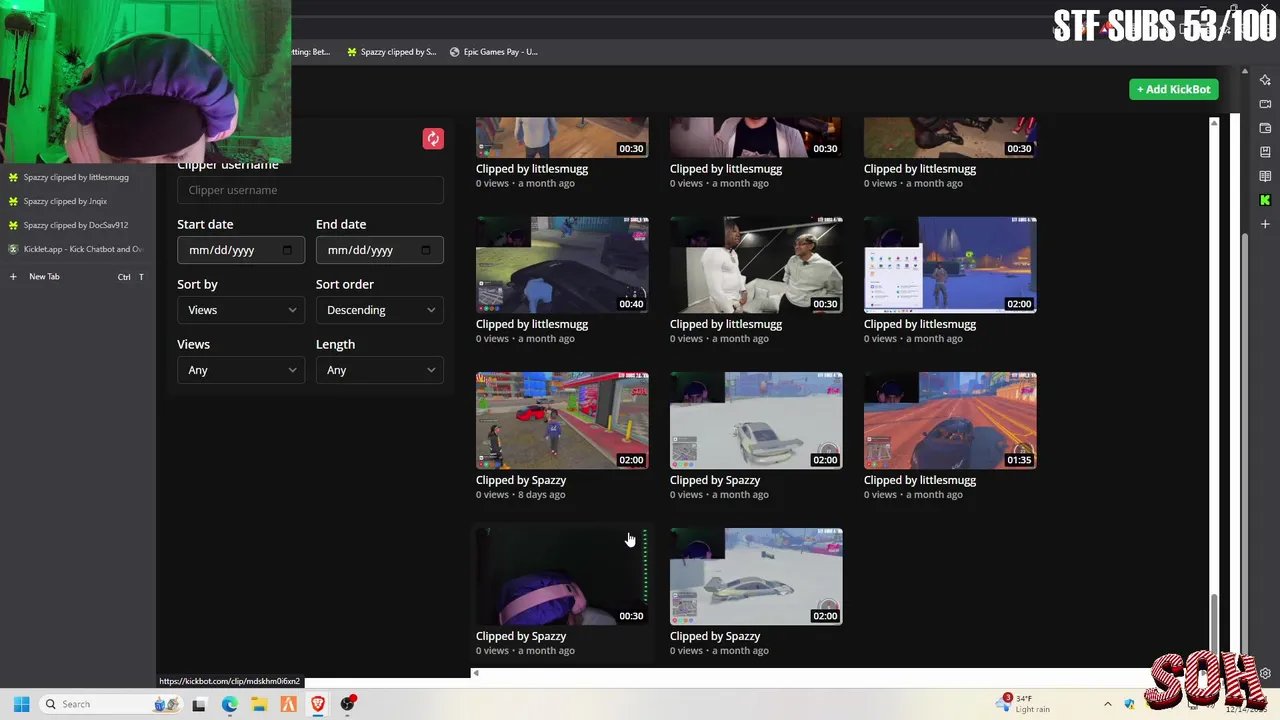Click the page vertical scrollbar thumb
This screenshot has height=720, width=1280.
(x=1245, y=444)
